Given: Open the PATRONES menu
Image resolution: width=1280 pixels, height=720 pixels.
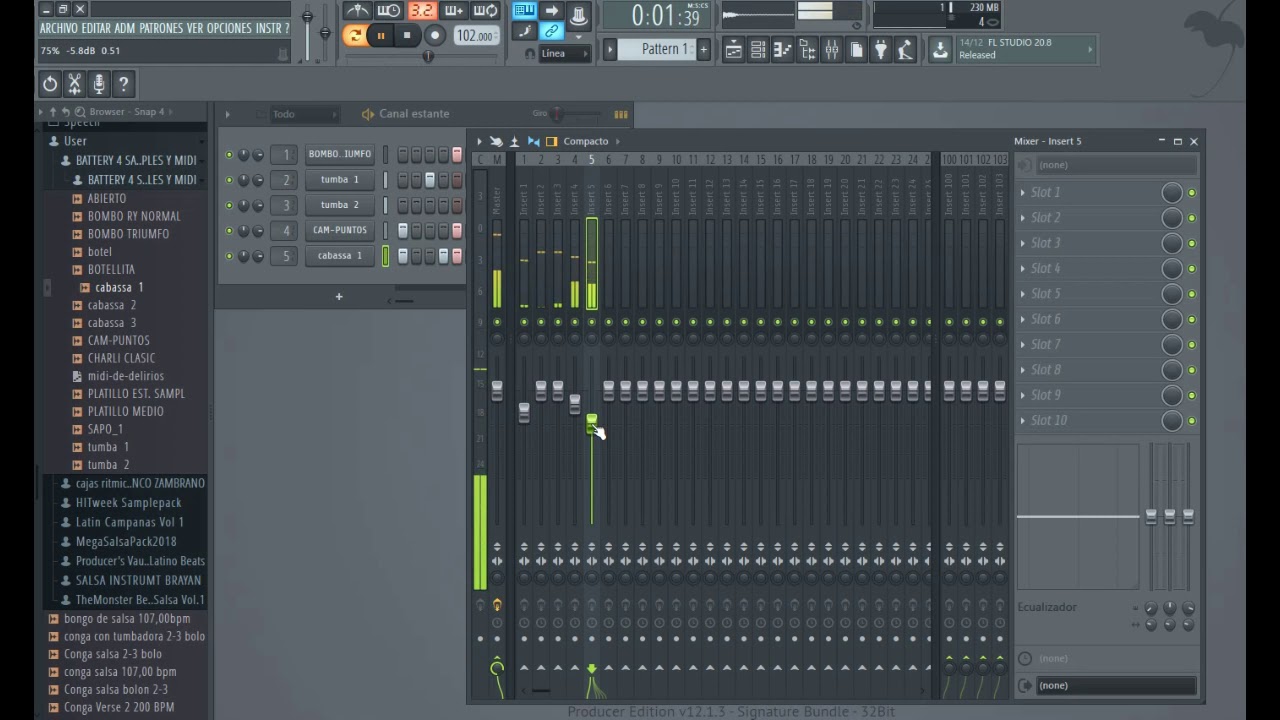Looking at the screenshot, I should pos(160,28).
